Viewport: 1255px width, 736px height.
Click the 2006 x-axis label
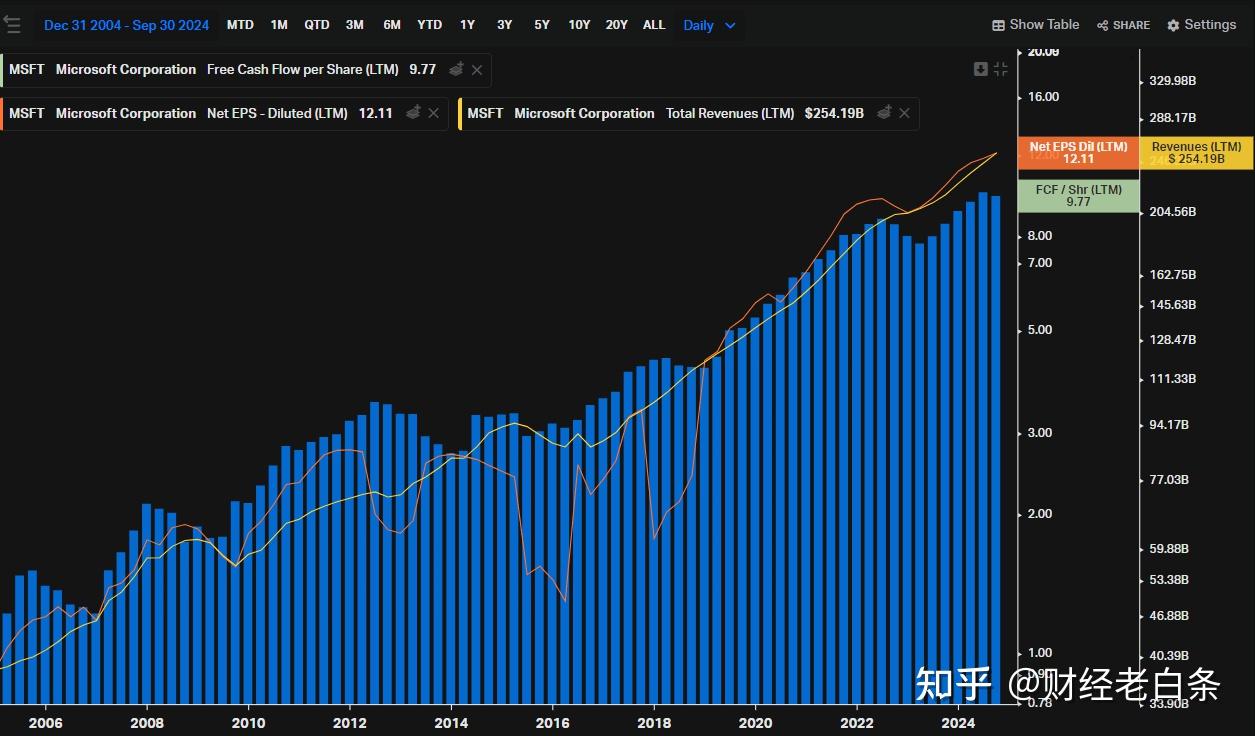pos(46,723)
